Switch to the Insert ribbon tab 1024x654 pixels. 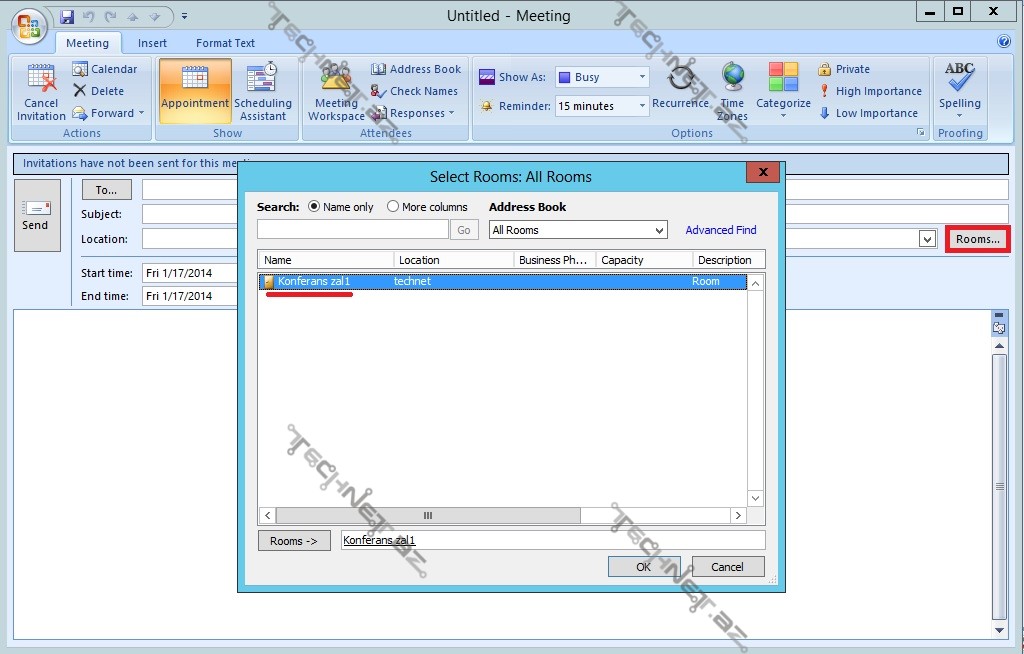click(x=152, y=43)
